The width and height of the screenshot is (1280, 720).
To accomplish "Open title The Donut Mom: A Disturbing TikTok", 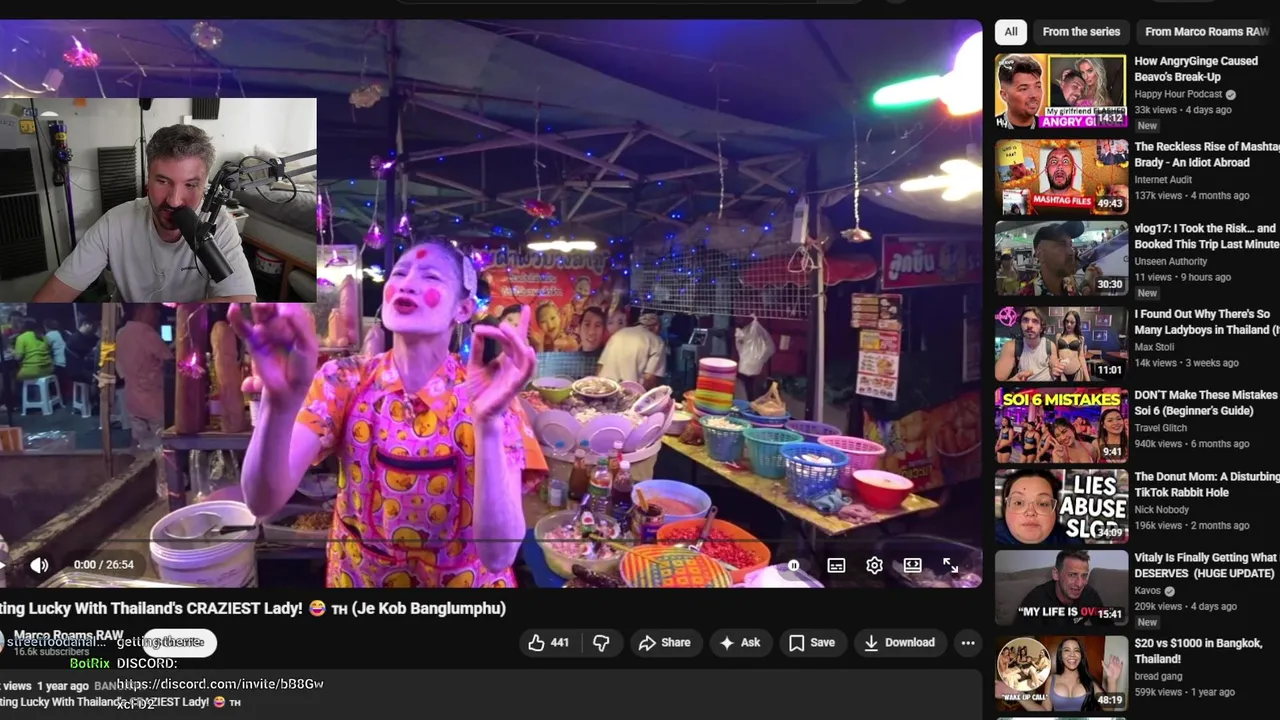I will (1207, 485).
